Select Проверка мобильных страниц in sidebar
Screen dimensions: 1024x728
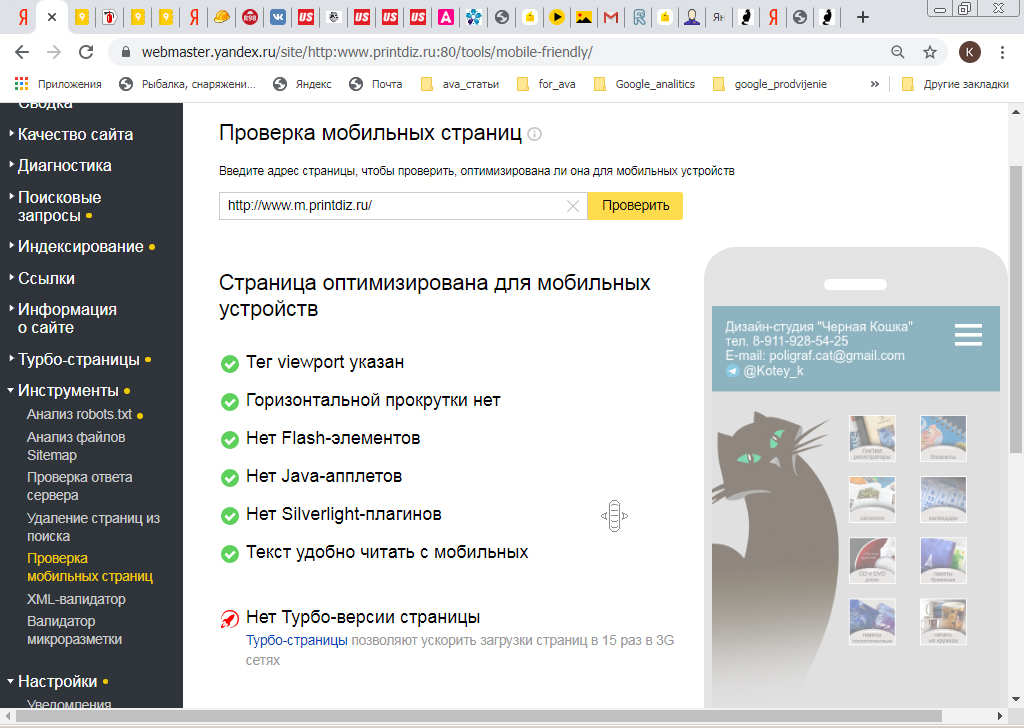point(89,567)
